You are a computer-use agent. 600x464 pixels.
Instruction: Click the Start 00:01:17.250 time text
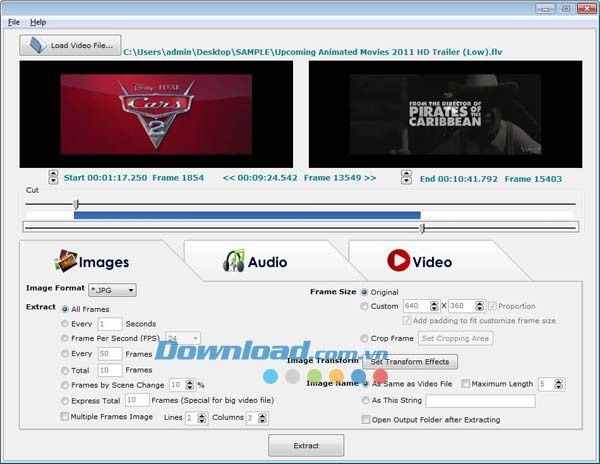105,178
